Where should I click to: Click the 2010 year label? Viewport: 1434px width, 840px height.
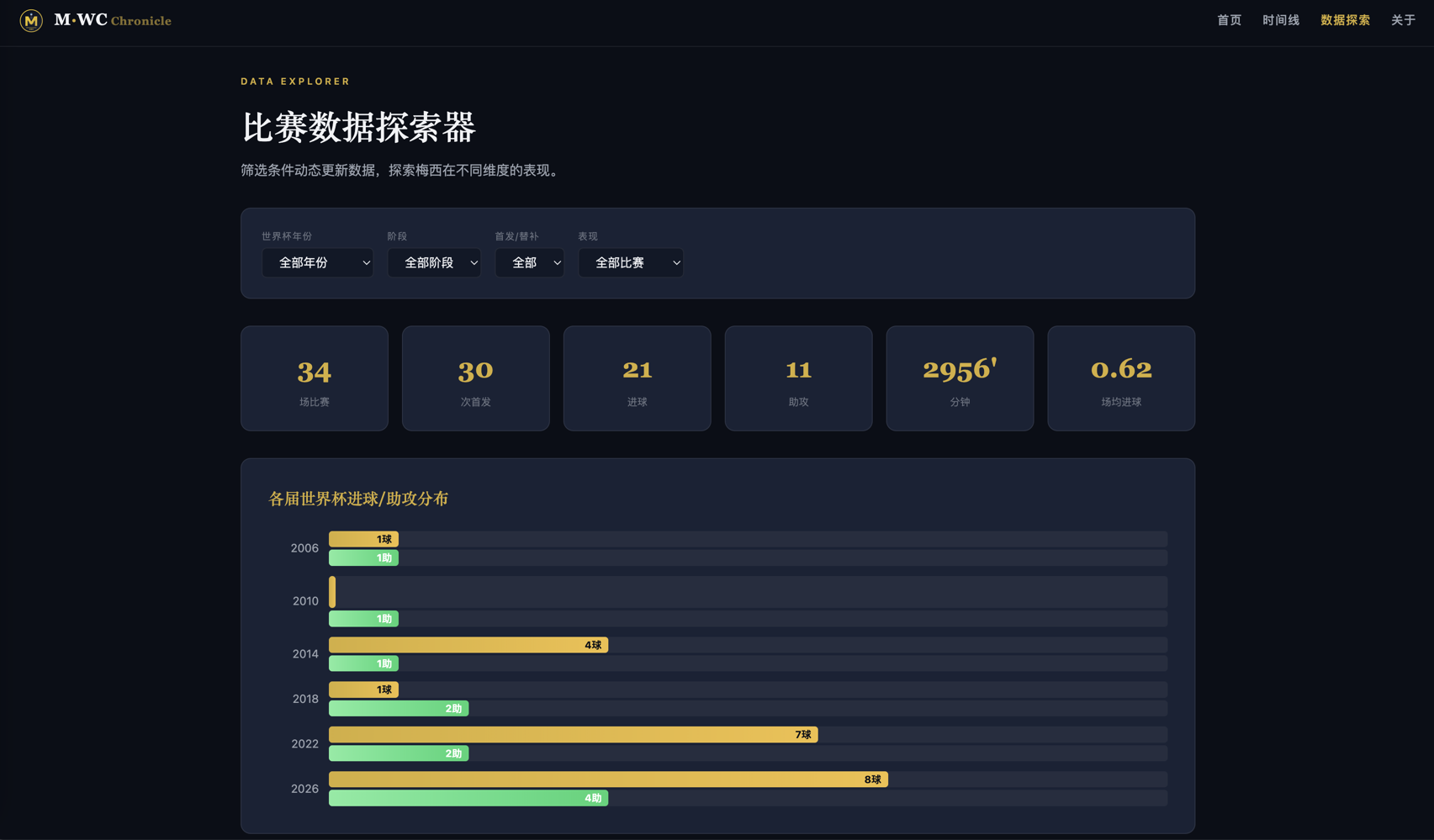(305, 601)
